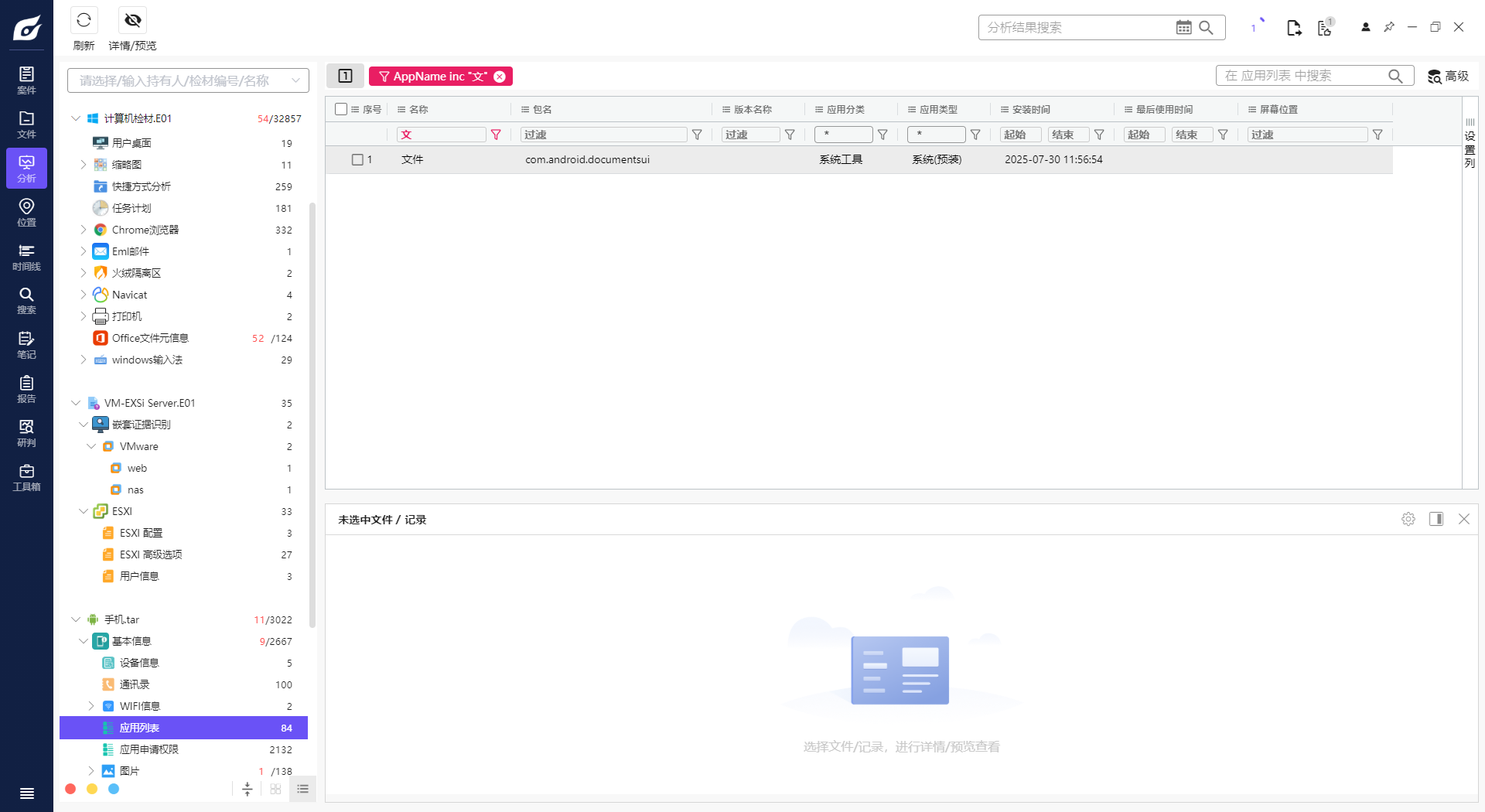Open the 时间线 timeline panel from sidebar

click(26, 257)
